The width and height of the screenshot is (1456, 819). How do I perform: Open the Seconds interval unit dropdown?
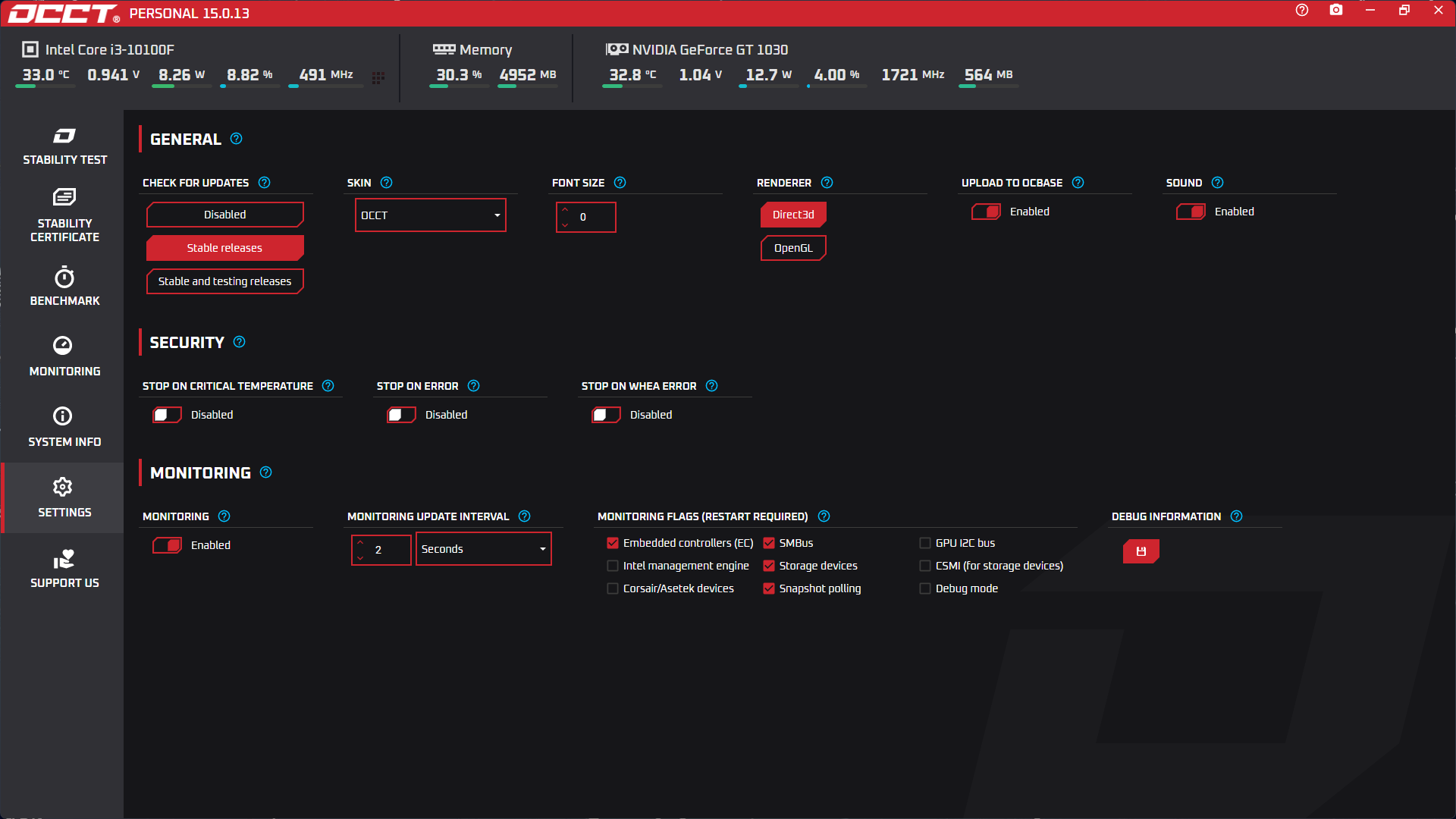(x=483, y=549)
